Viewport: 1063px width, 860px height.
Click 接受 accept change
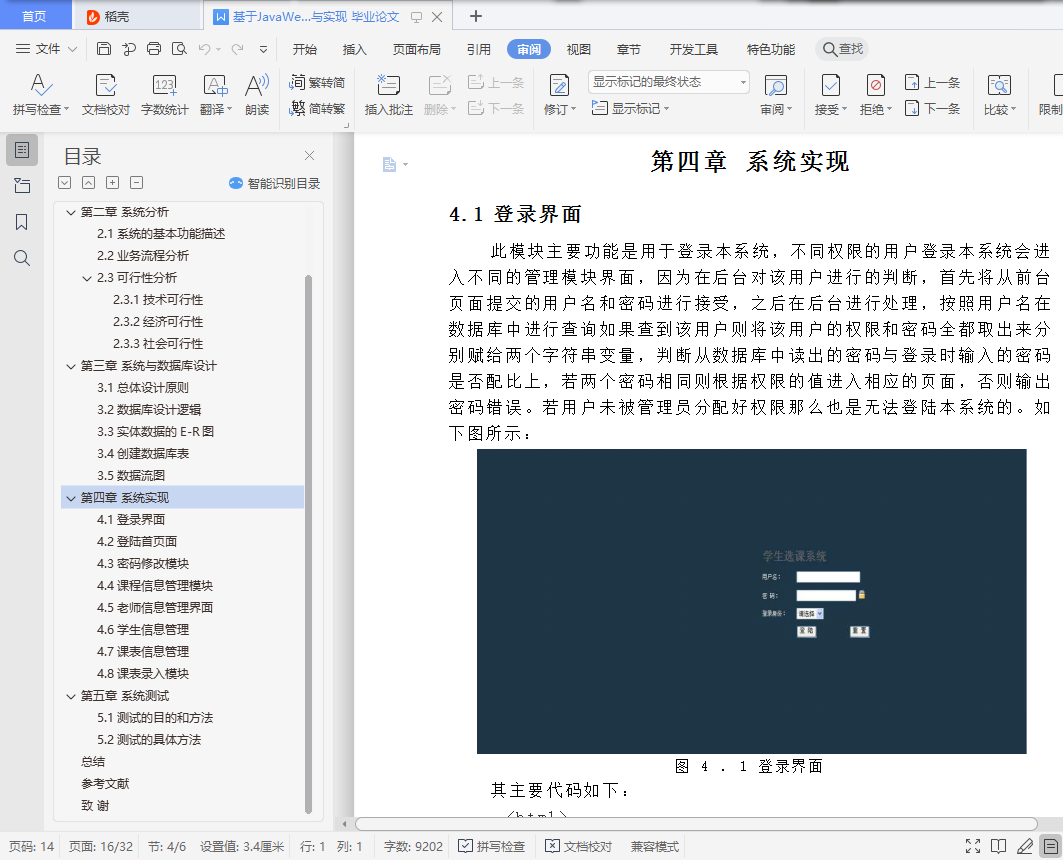[830, 95]
